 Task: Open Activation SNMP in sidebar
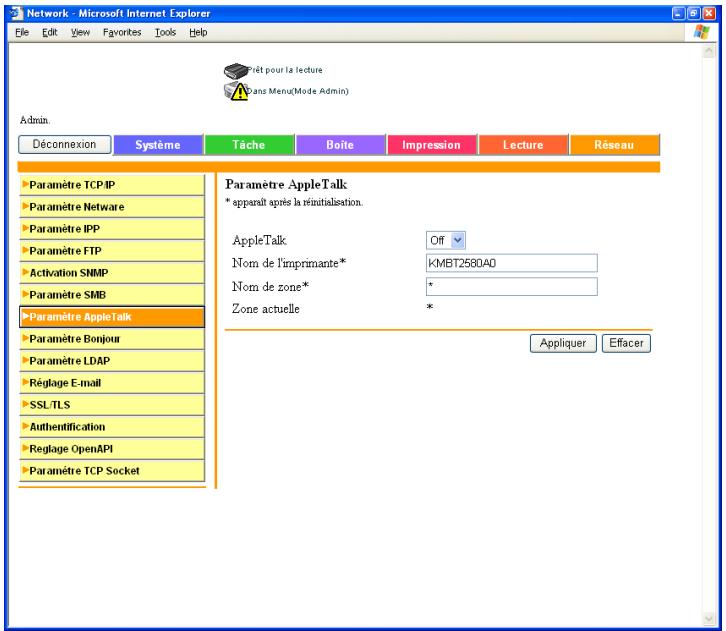point(112,273)
